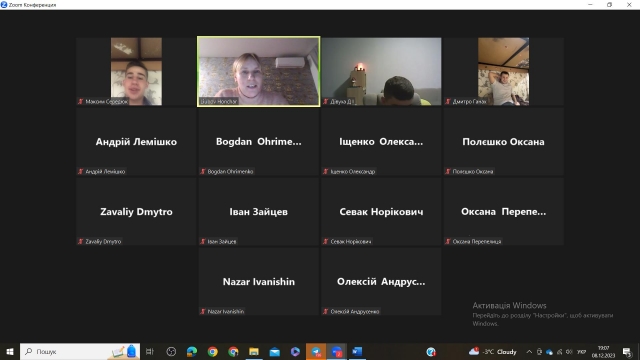Open the Telegram icon in the taskbar

tap(316, 351)
